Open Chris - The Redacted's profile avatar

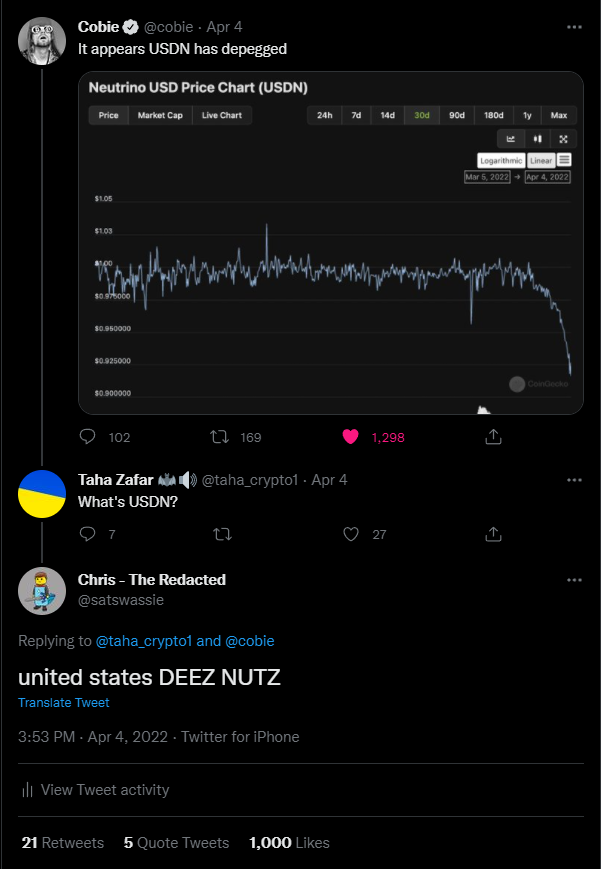point(42,591)
